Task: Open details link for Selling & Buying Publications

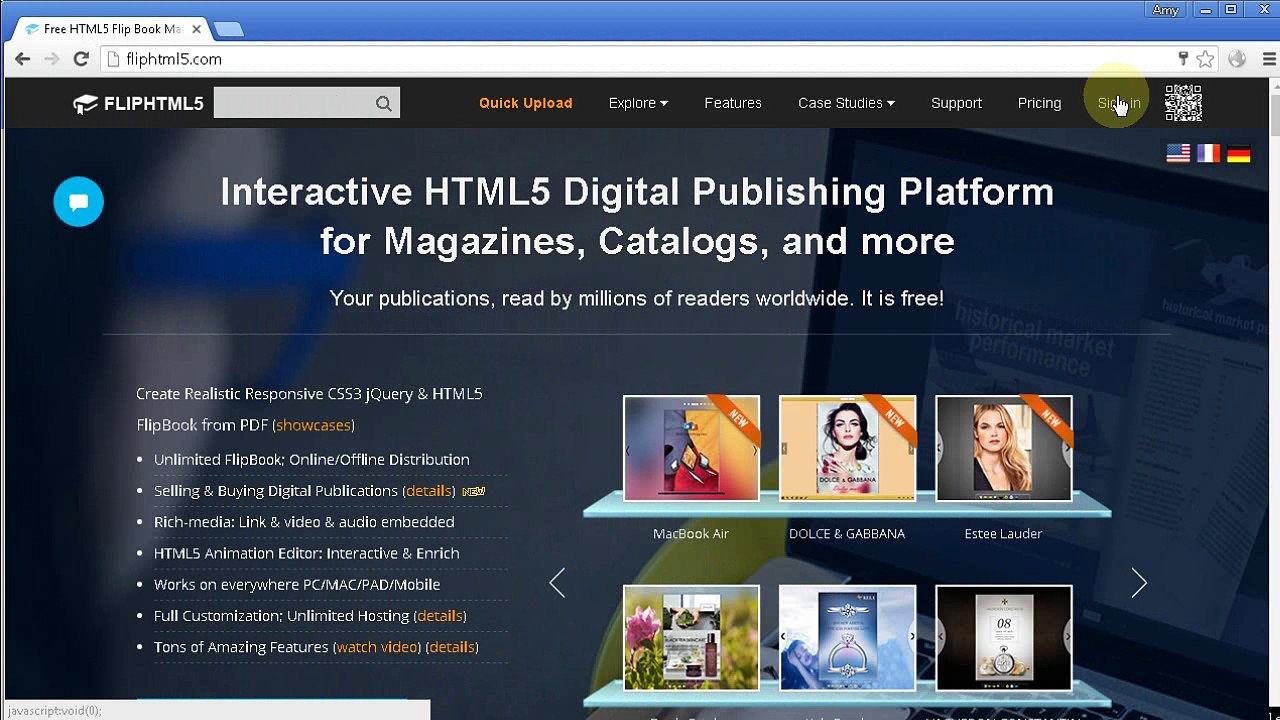Action: 429,491
